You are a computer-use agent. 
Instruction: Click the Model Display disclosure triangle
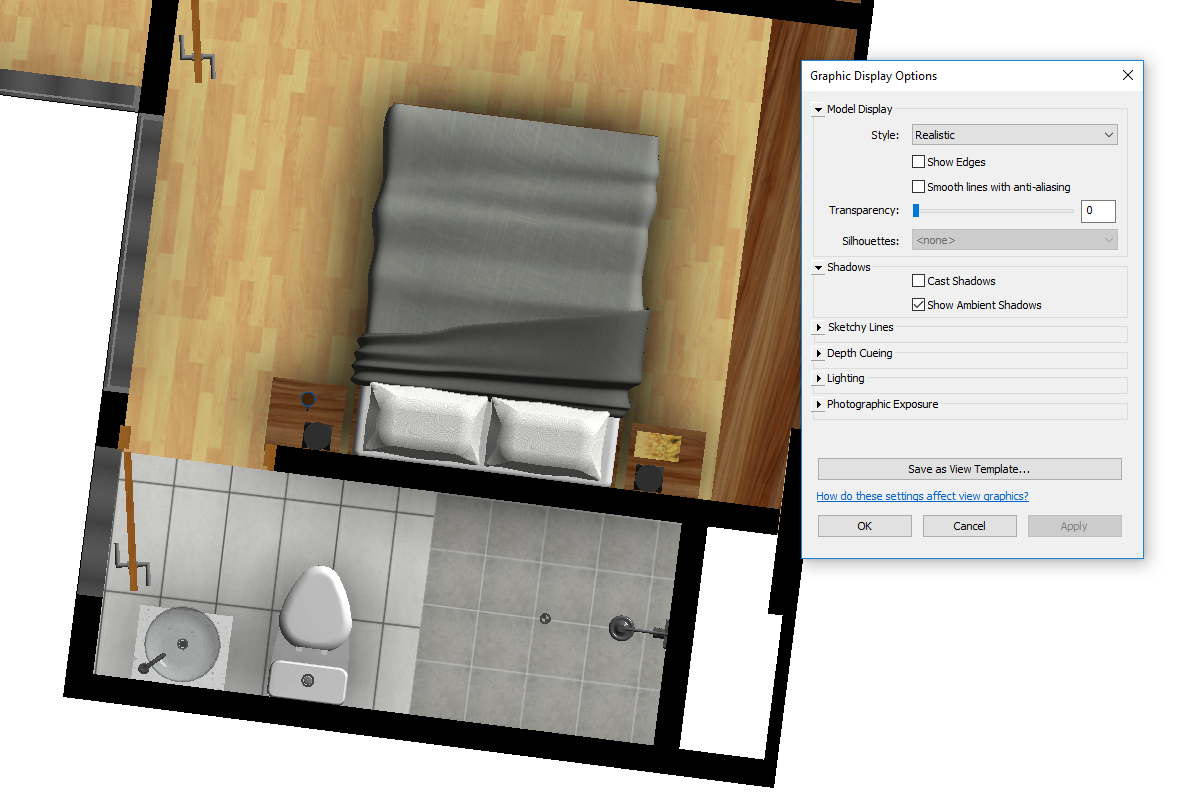coord(817,109)
